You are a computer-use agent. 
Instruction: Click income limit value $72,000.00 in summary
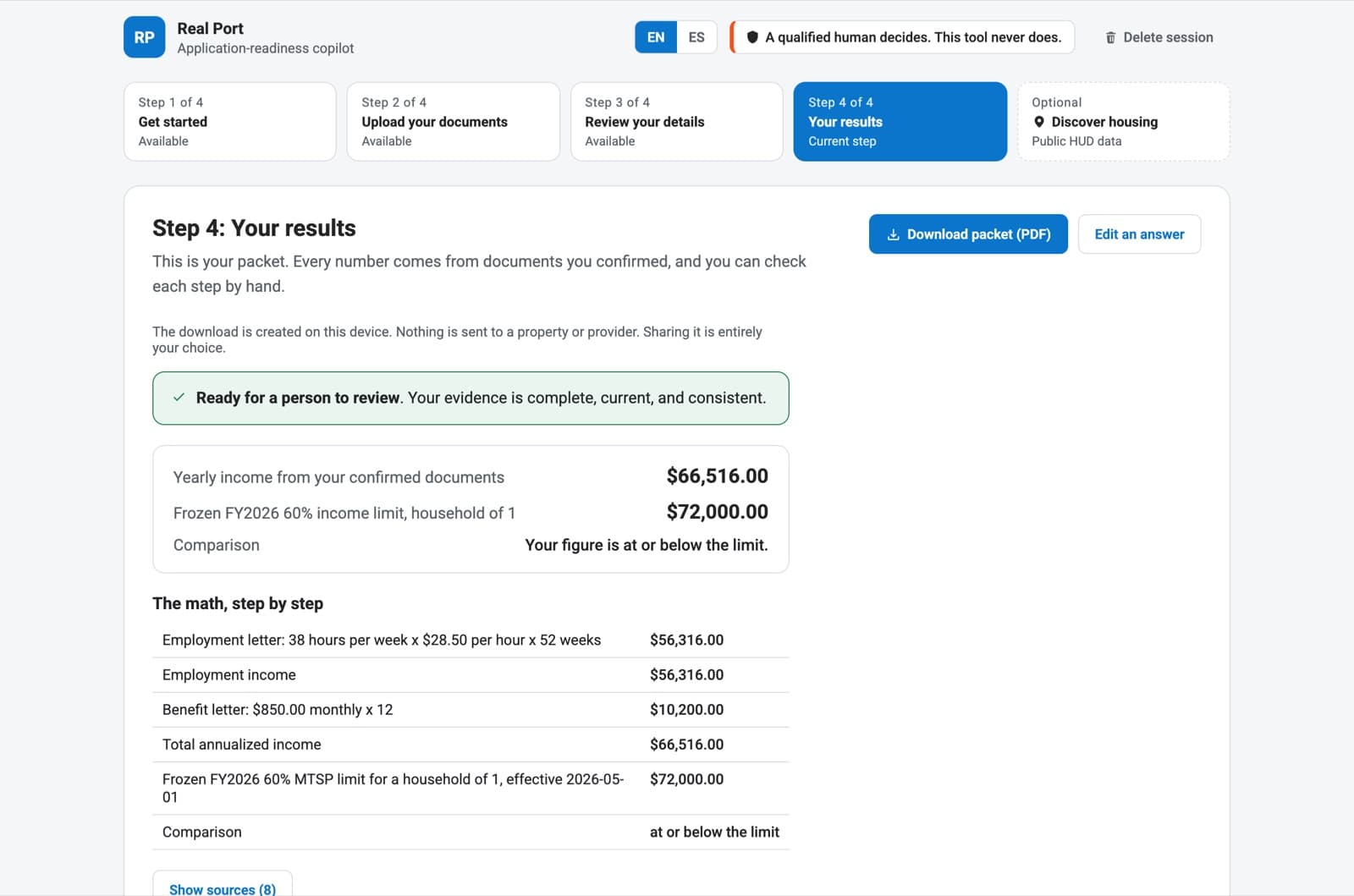point(717,511)
